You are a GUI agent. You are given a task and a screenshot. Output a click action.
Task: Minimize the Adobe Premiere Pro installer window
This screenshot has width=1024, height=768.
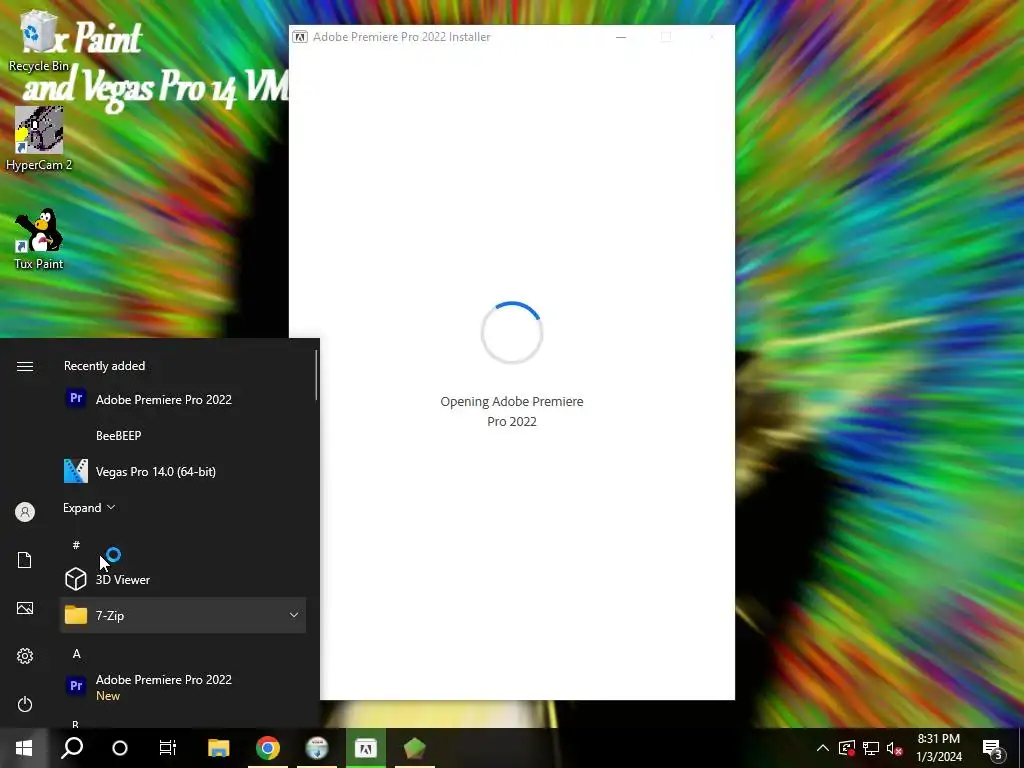621,37
